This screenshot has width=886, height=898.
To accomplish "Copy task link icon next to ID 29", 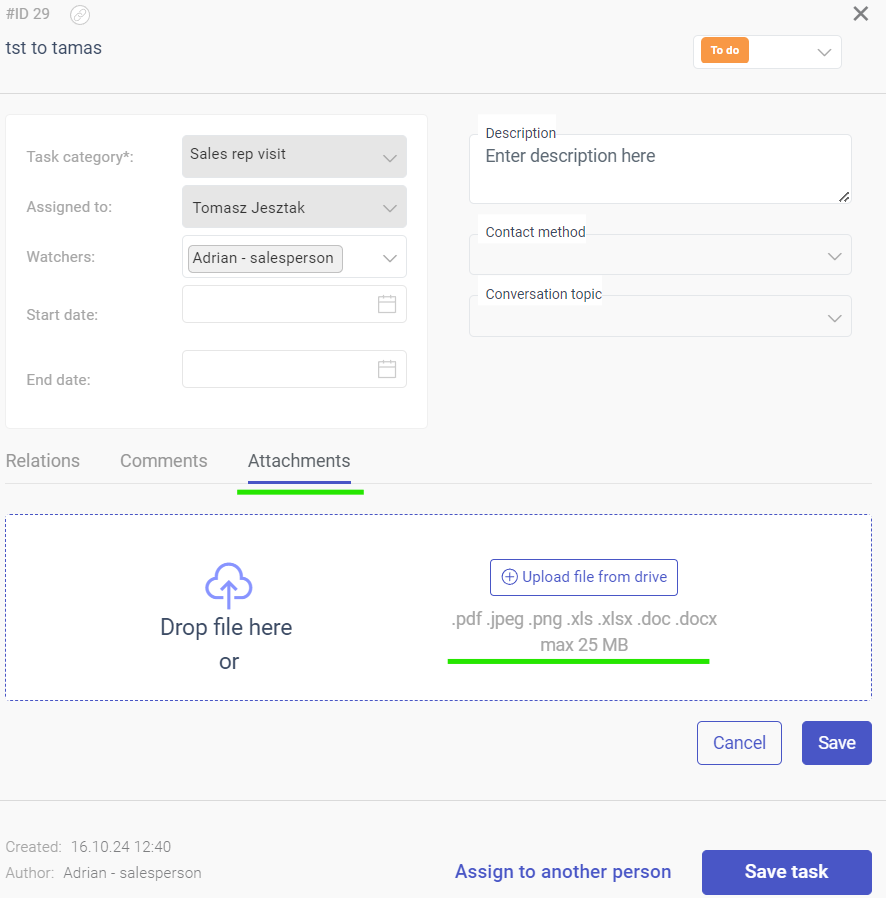I will coord(80,15).
